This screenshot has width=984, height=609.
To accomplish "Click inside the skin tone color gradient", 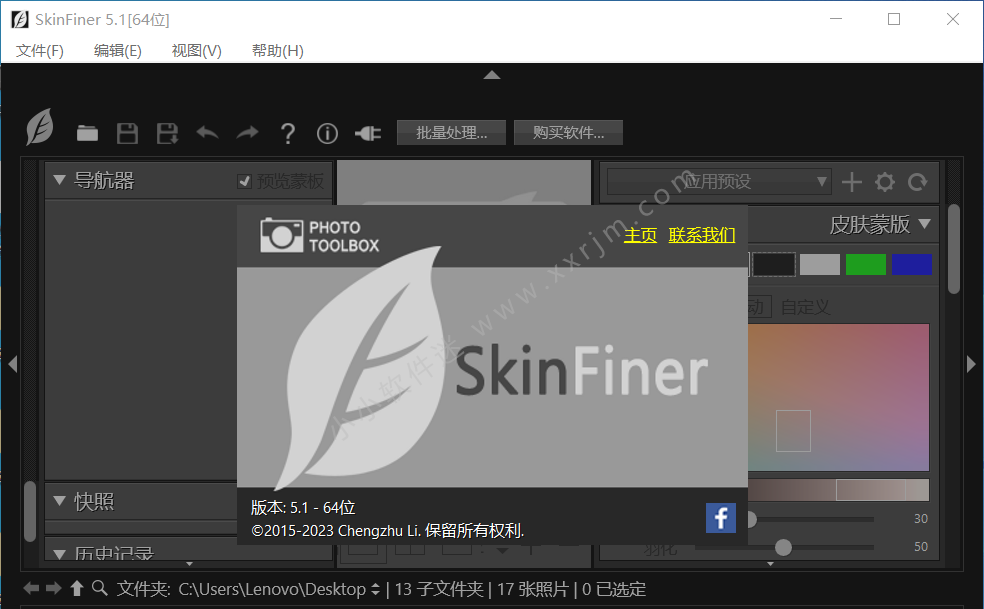I will pyautogui.click(x=838, y=397).
